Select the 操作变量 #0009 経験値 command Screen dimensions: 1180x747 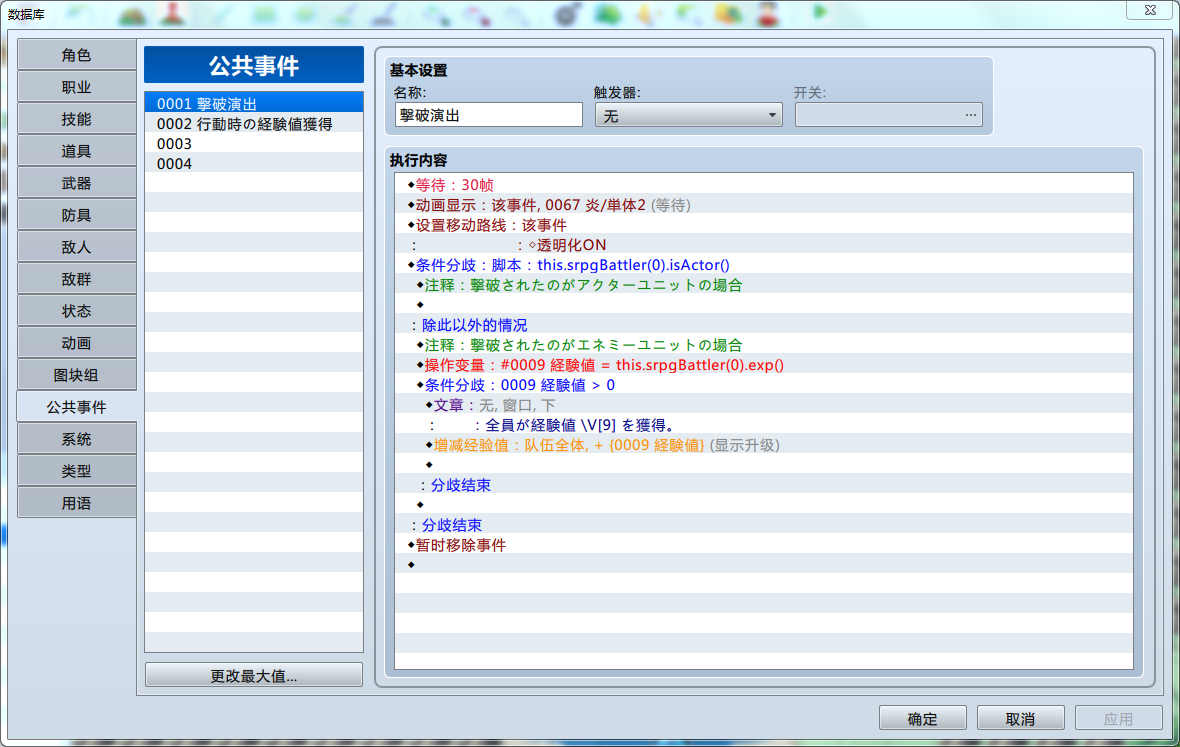tap(764, 365)
